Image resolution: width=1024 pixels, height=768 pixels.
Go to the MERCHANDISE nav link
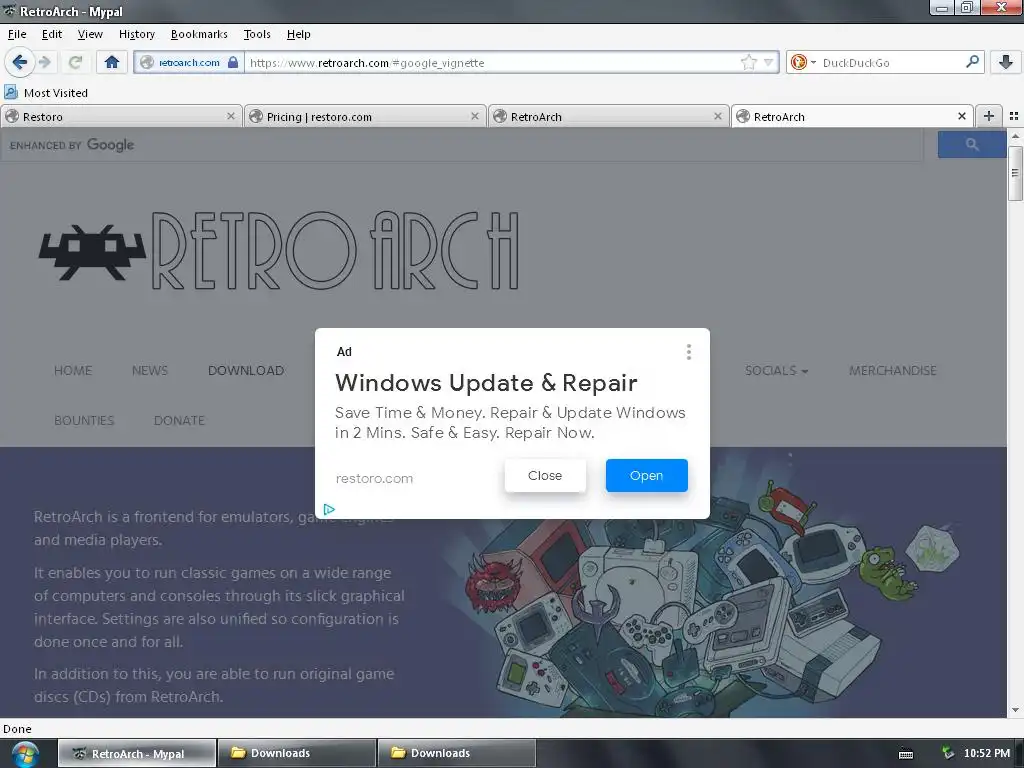(892, 370)
